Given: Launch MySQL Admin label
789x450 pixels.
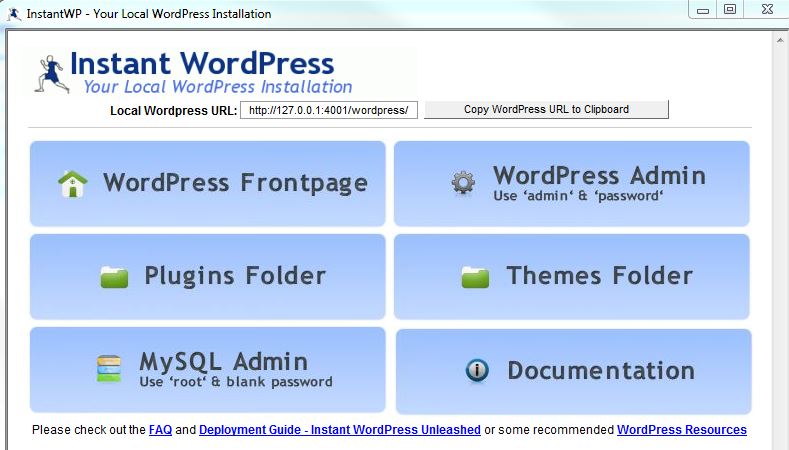Looking at the screenshot, I should (223, 361).
